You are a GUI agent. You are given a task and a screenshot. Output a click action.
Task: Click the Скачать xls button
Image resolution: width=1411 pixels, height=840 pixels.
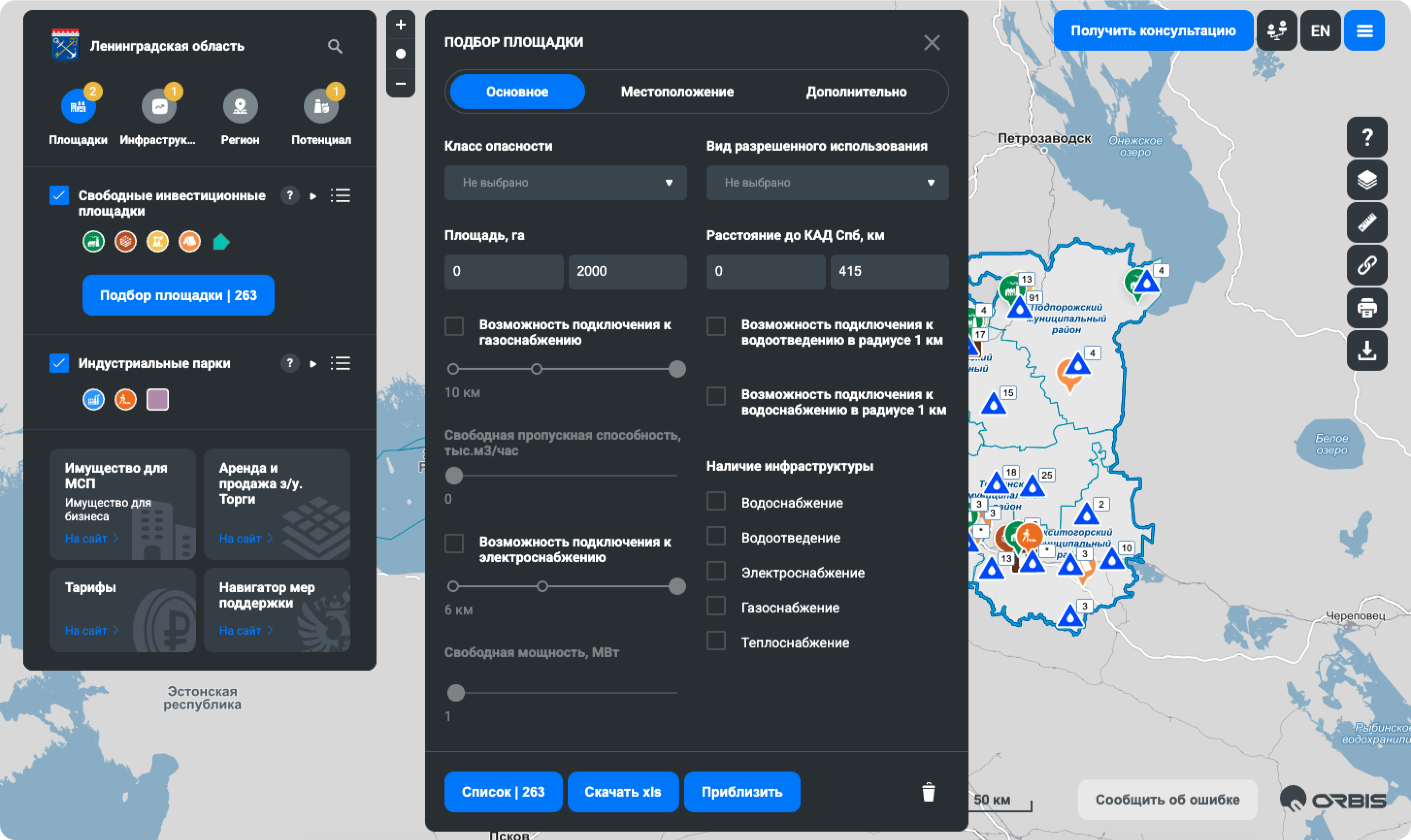coord(622,792)
